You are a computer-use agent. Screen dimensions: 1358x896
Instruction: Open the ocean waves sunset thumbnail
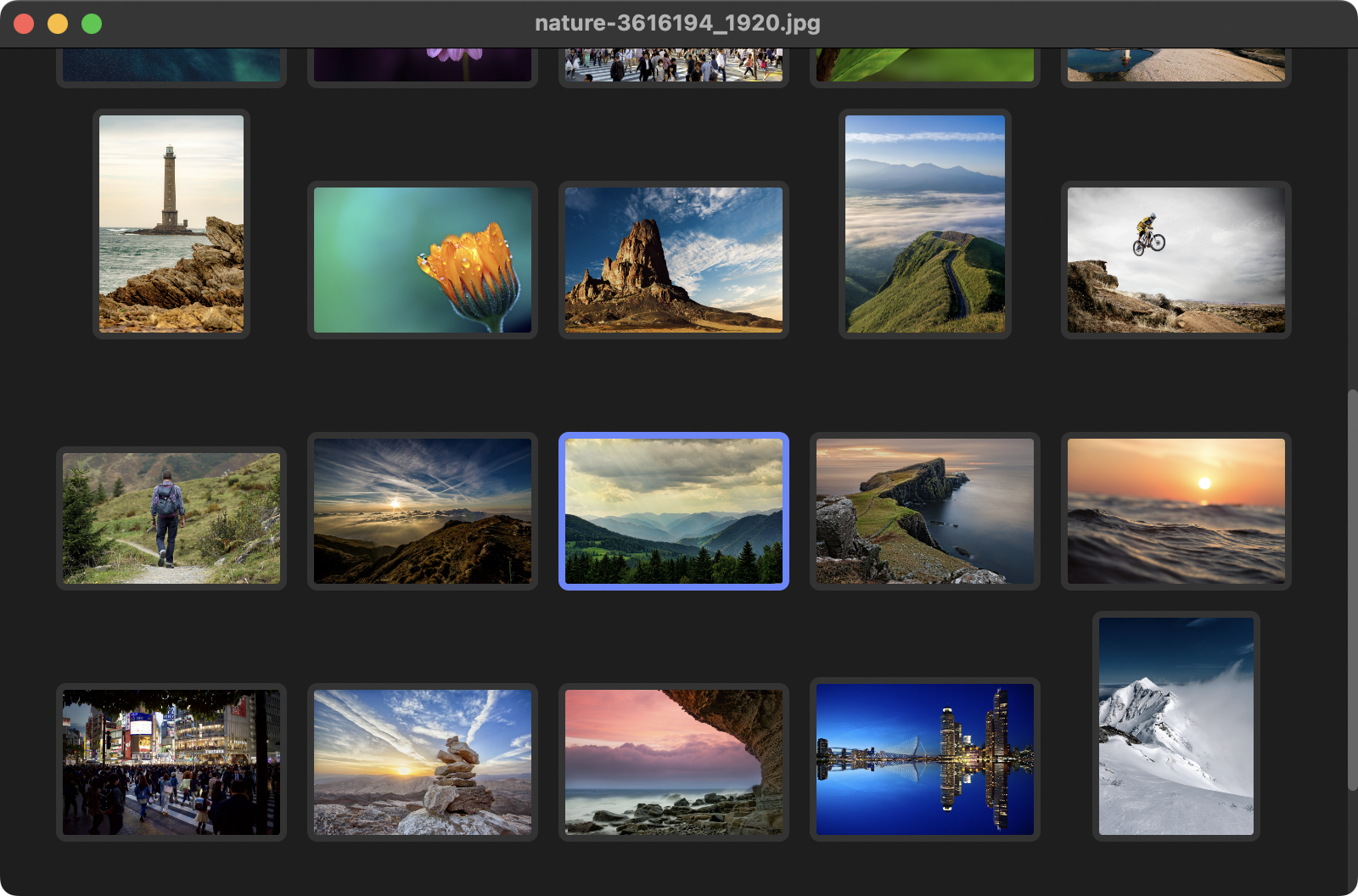(1176, 511)
